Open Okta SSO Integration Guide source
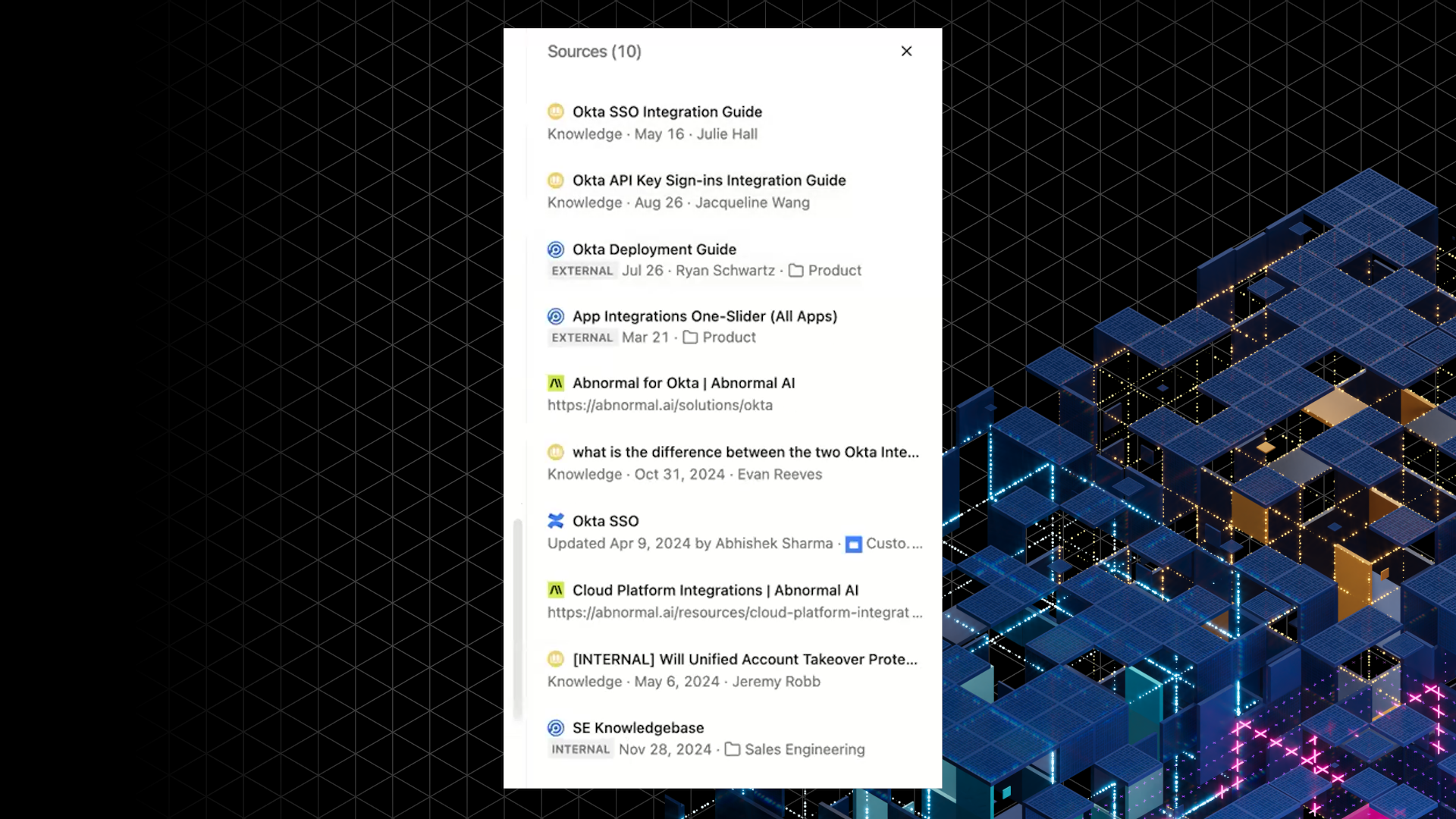Image resolution: width=1456 pixels, height=819 pixels. [667, 111]
